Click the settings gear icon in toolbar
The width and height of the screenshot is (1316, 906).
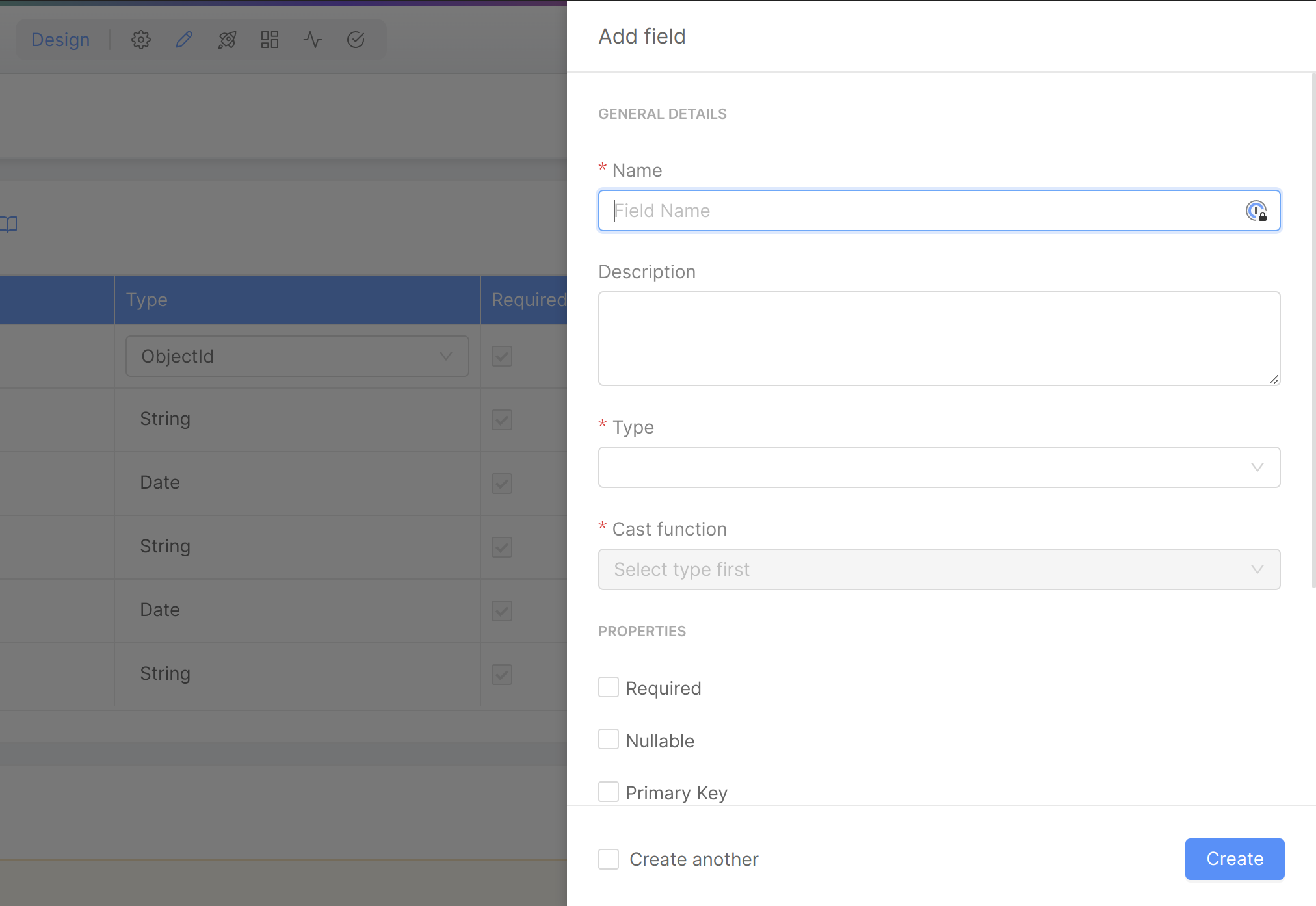(141, 40)
